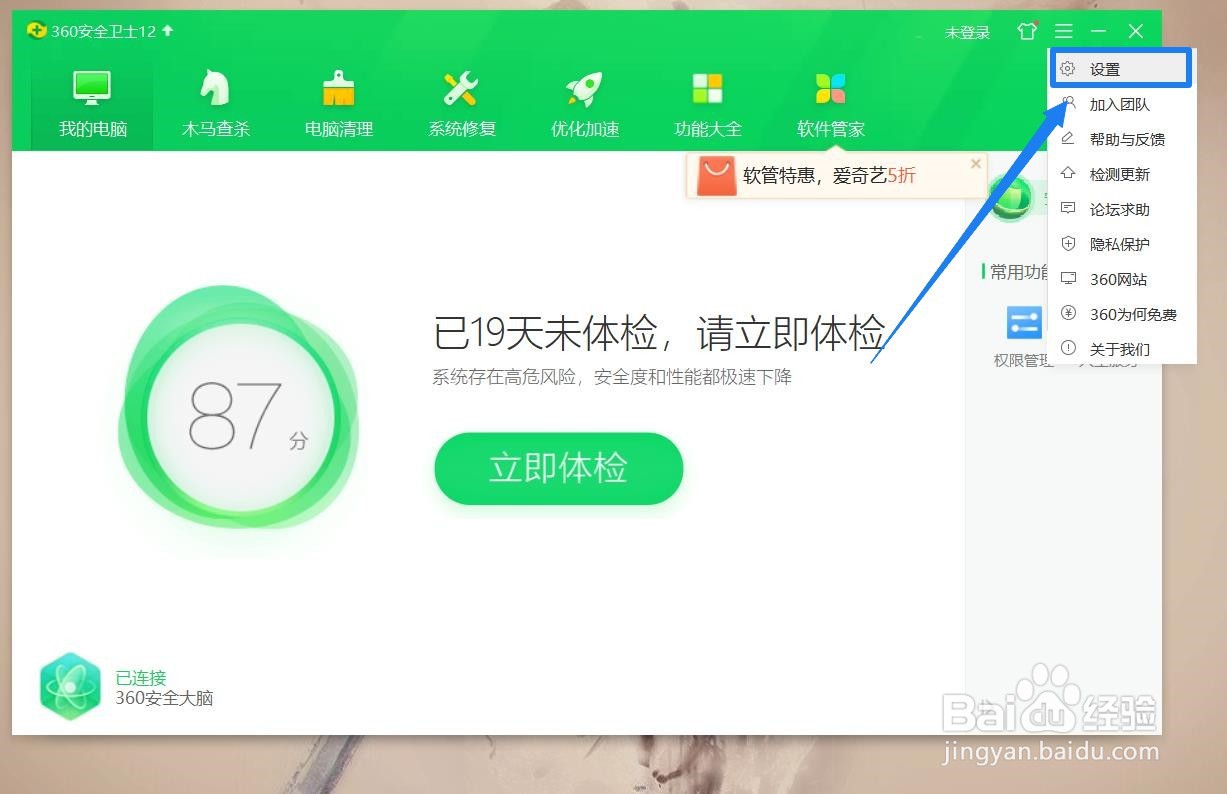The height and width of the screenshot is (794, 1227).
Task: Toggle the hamburger main menu icon
Action: [1063, 32]
